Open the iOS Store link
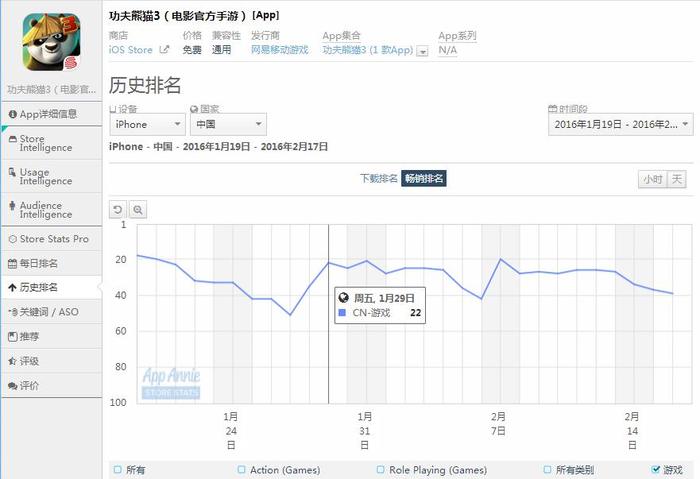 point(131,50)
